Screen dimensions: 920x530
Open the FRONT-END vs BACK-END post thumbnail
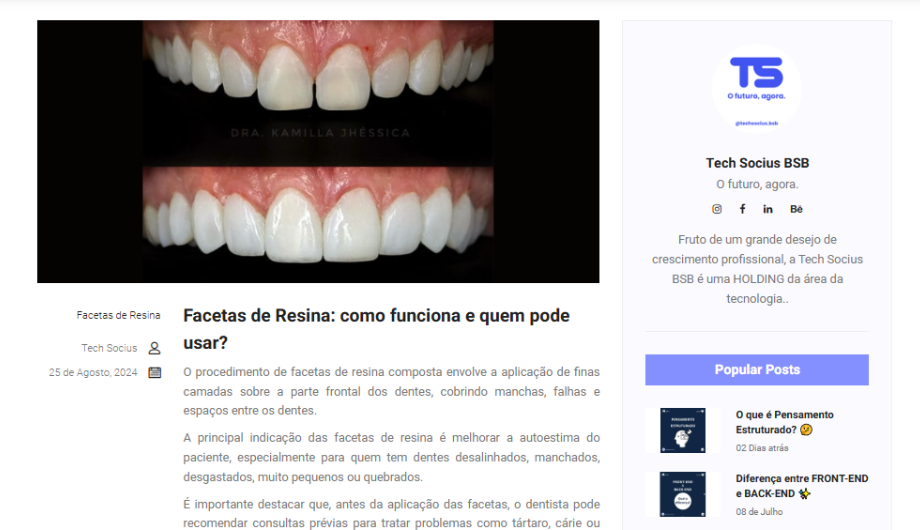(x=683, y=494)
